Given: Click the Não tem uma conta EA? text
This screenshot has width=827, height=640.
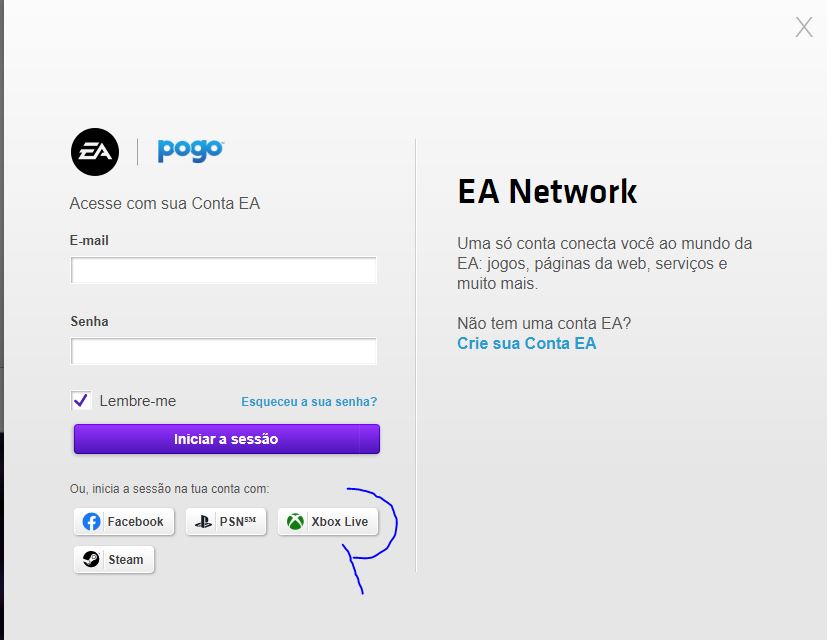Looking at the screenshot, I should [x=544, y=323].
